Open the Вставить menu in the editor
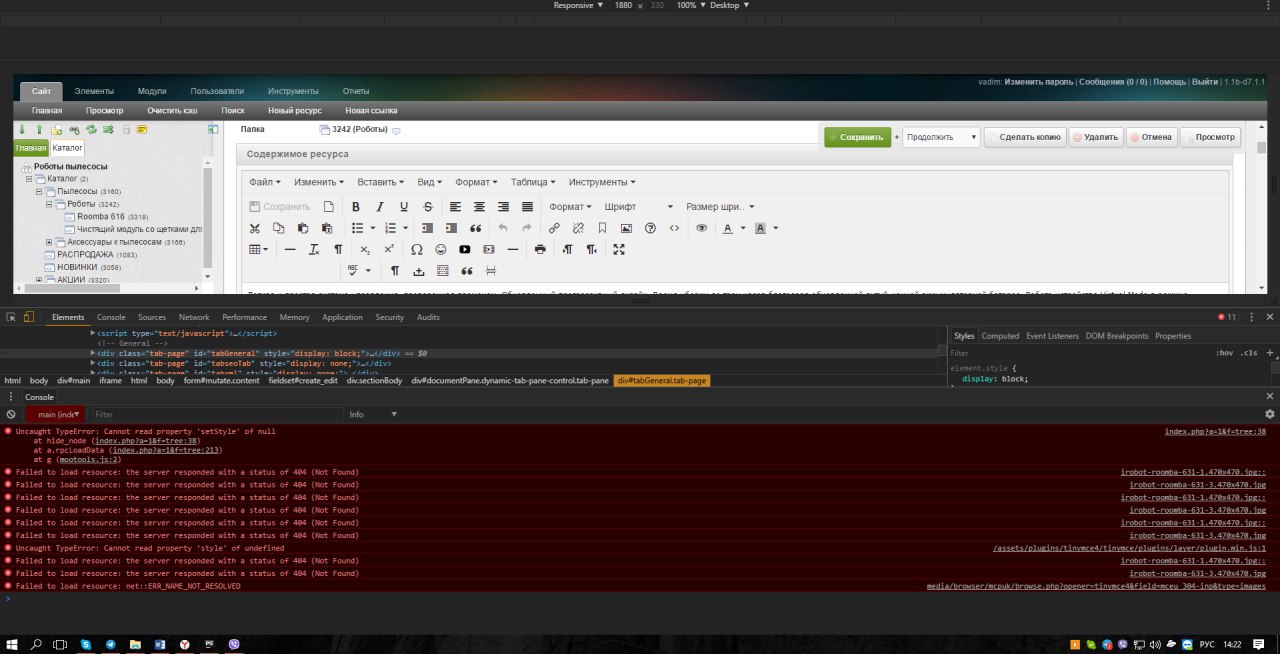 tap(381, 182)
